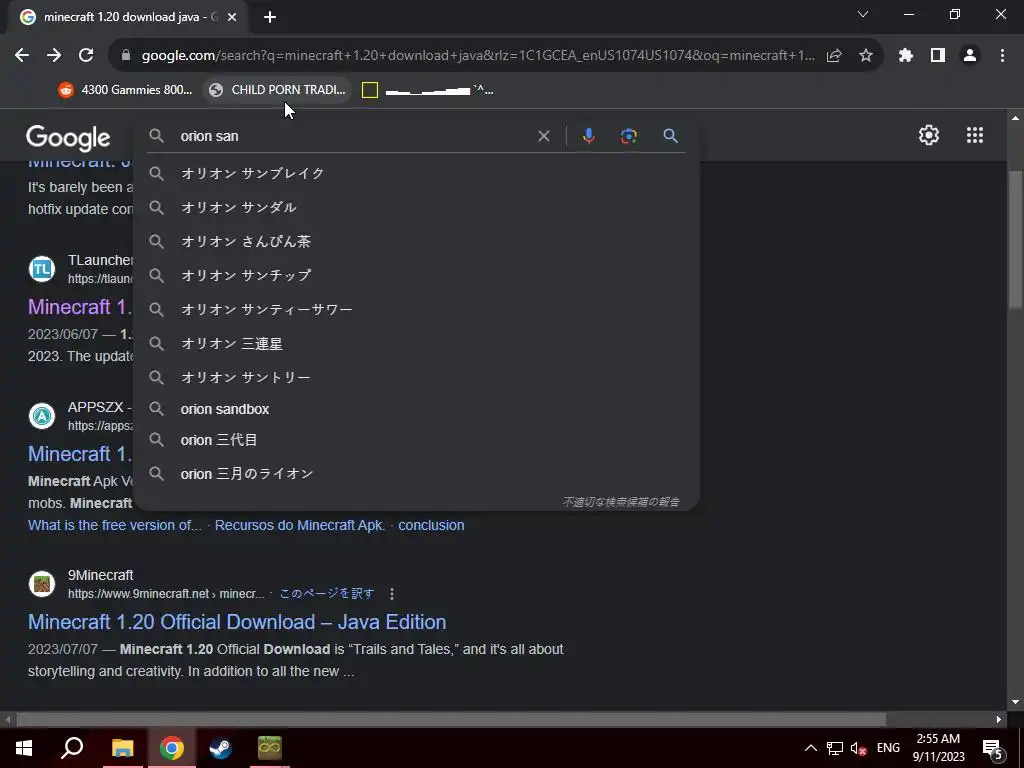Report inappropriate predictions link below suggestions
1024x768 pixels.
620,502
